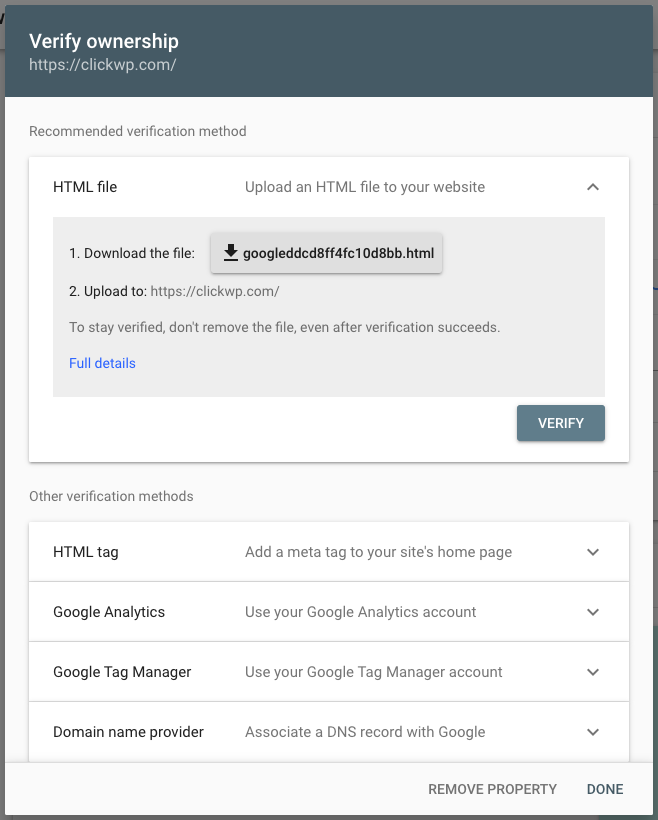Click the down arrow on Google Tag Manager row
The image size is (658, 820).
(x=592, y=671)
